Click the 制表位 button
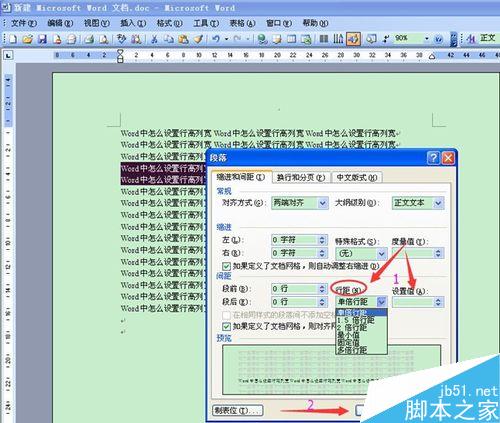500x423 pixels. click(237, 410)
